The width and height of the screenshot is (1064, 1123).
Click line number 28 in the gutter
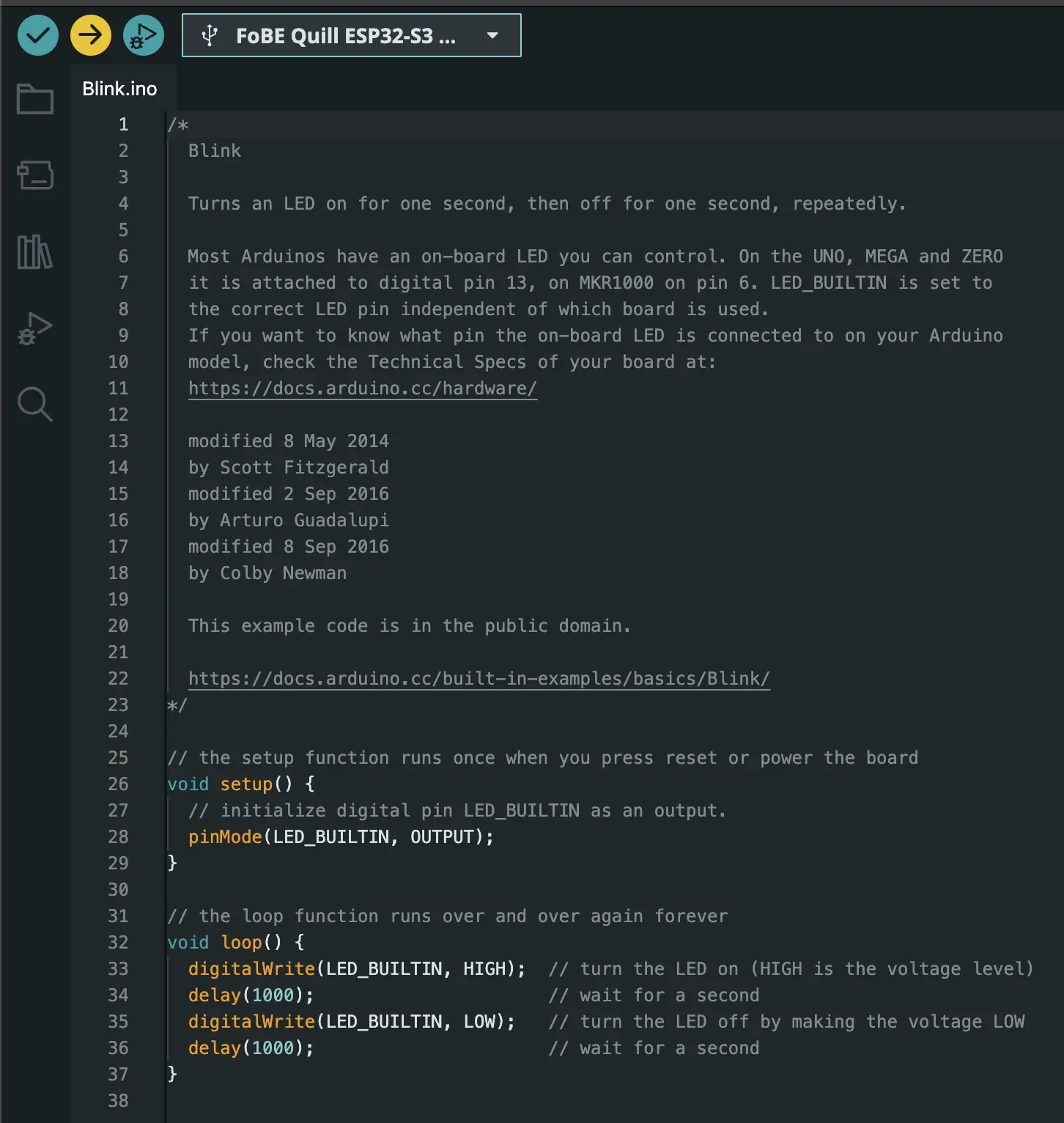(118, 836)
